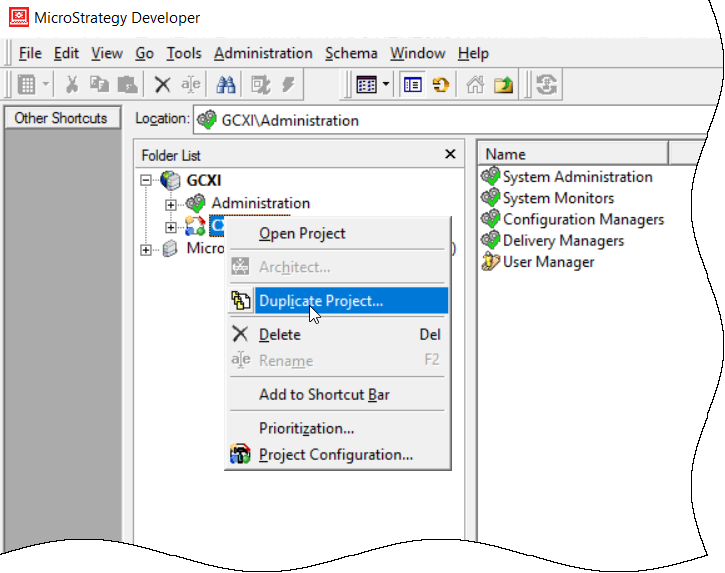The height and width of the screenshot is (573, 725).
Task: Click the Home icon in toolbar
Action: click(x=476, y=85)
